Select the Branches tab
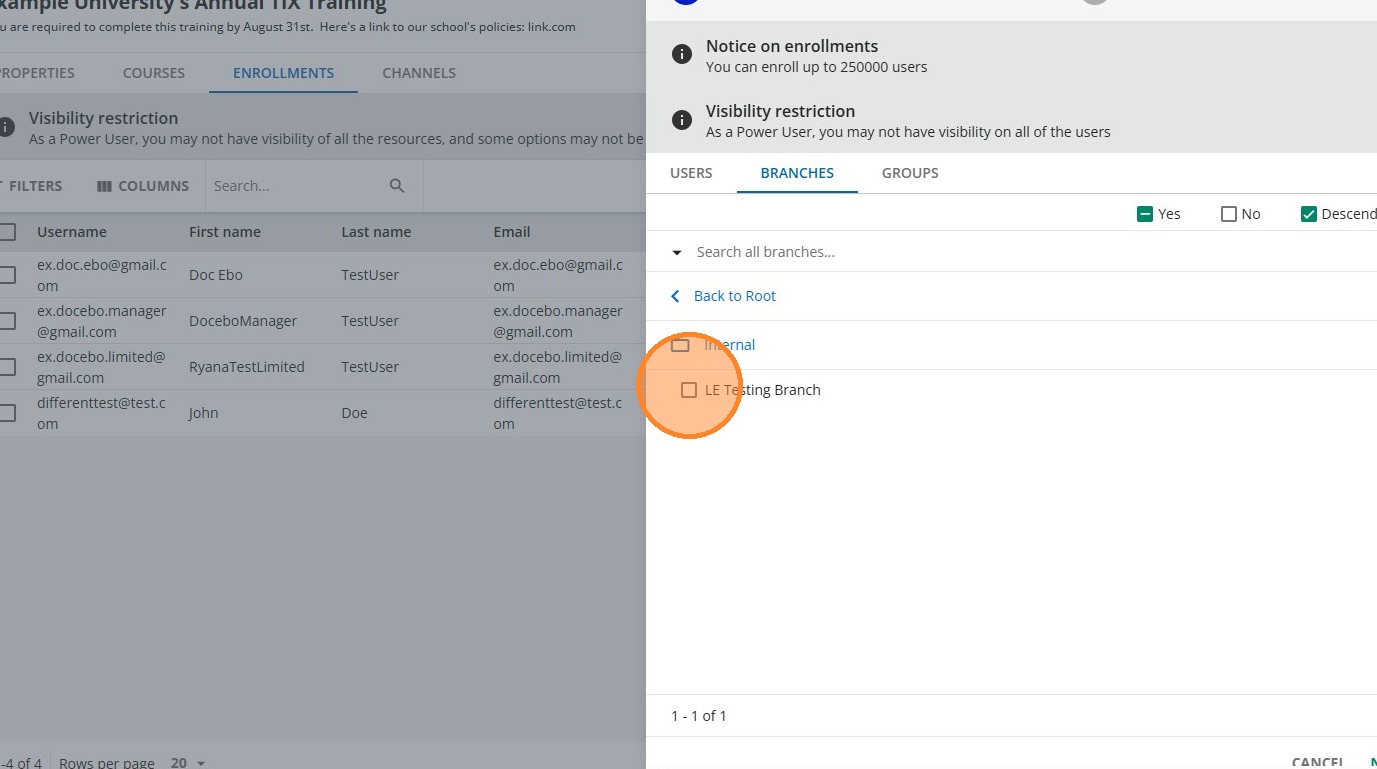1377x769 pixels. click(797, 173)
